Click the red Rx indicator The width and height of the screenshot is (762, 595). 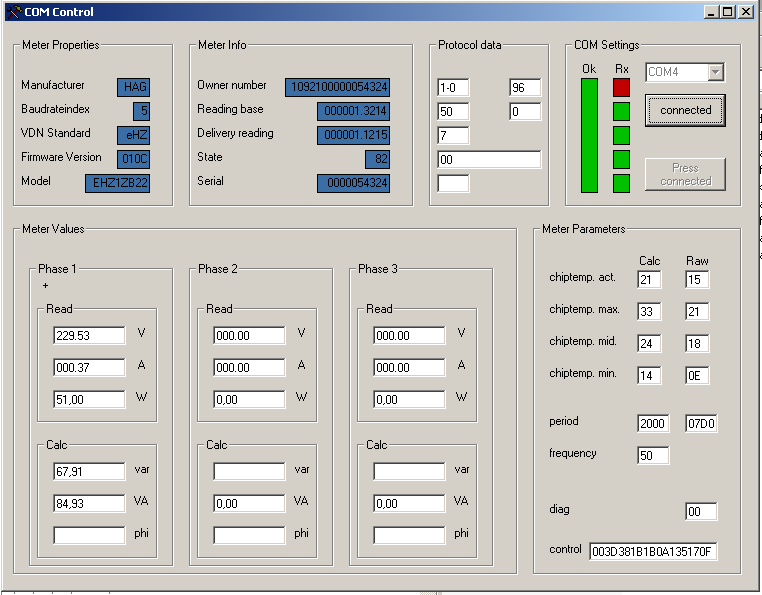(621, 88)
